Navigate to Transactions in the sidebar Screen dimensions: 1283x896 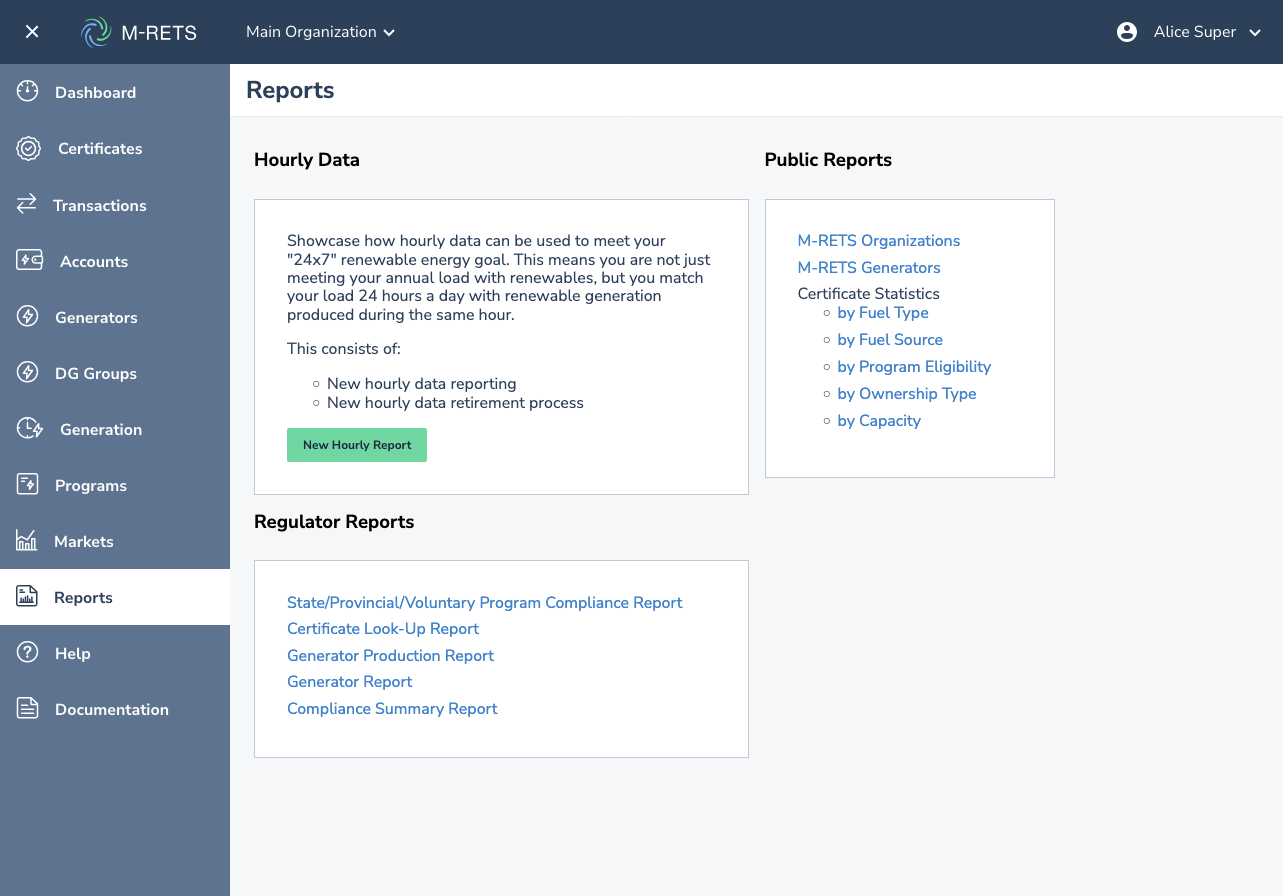coord(115,204)
